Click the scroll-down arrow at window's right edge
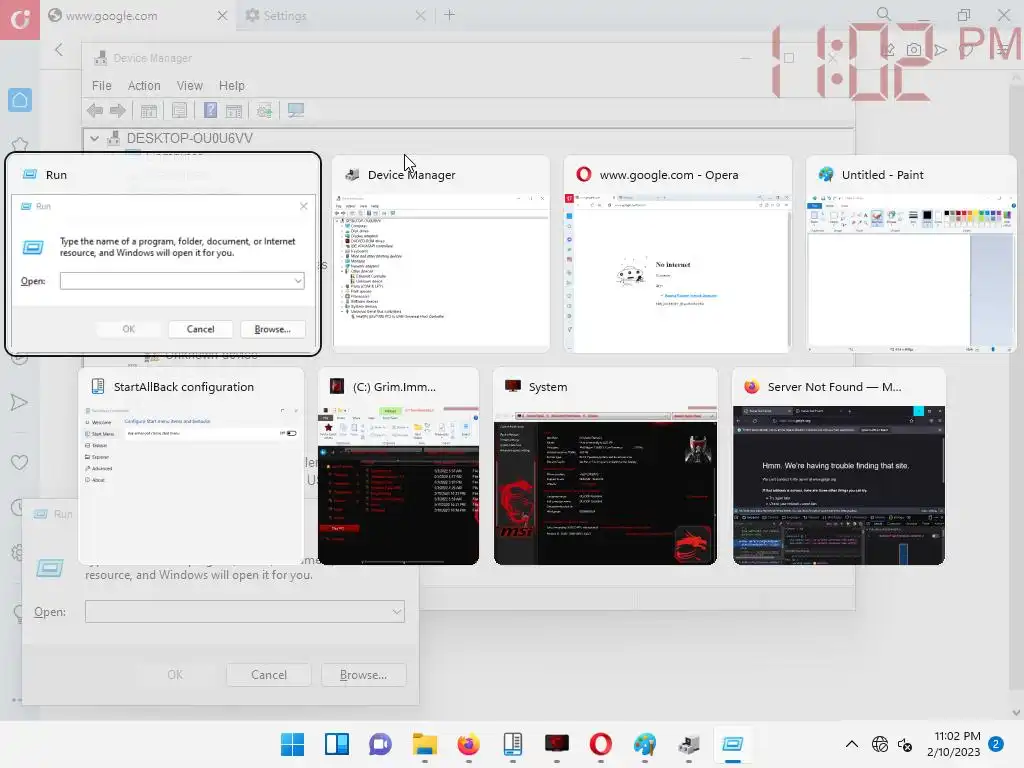 tap(1016, 712)
